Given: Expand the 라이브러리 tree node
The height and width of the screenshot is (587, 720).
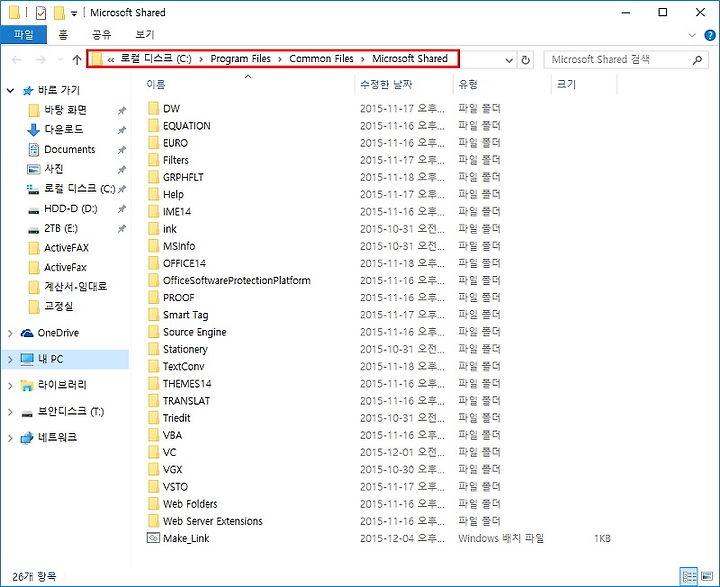Looking at the screenshot, I should click(x=10, y=386).
